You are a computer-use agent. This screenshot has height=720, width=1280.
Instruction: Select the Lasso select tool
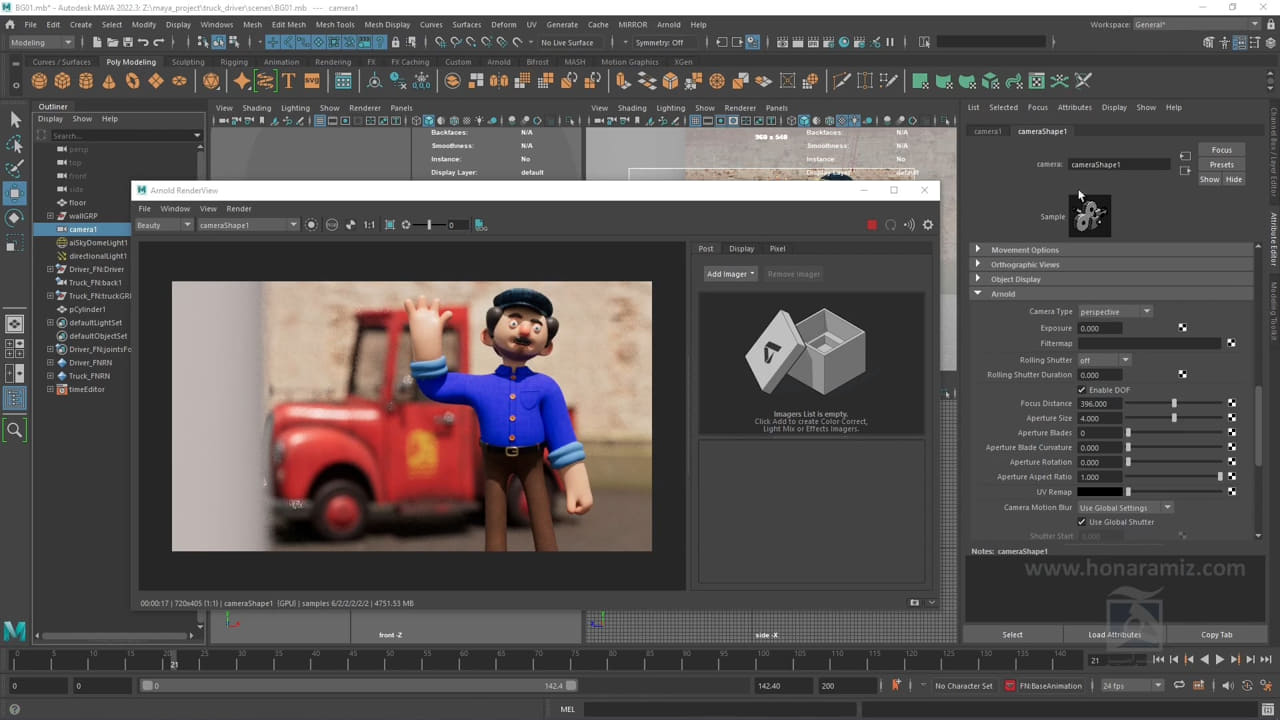tap(15, 145)
